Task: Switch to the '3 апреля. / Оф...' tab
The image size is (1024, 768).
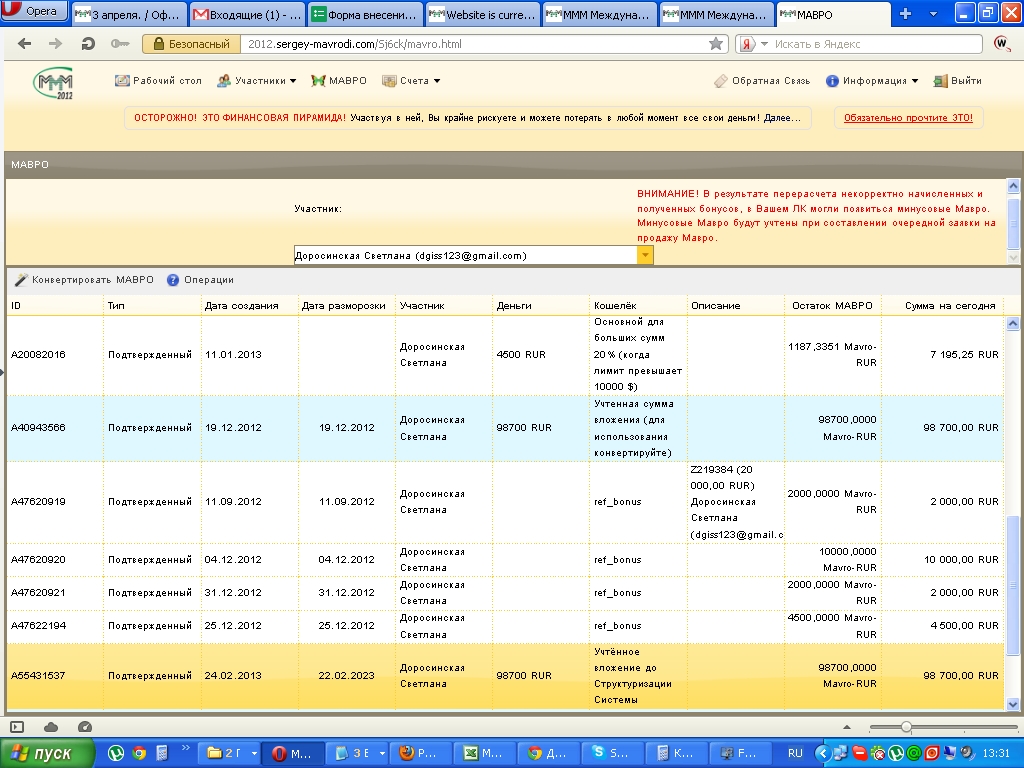Action: click(x=129, y=14)
